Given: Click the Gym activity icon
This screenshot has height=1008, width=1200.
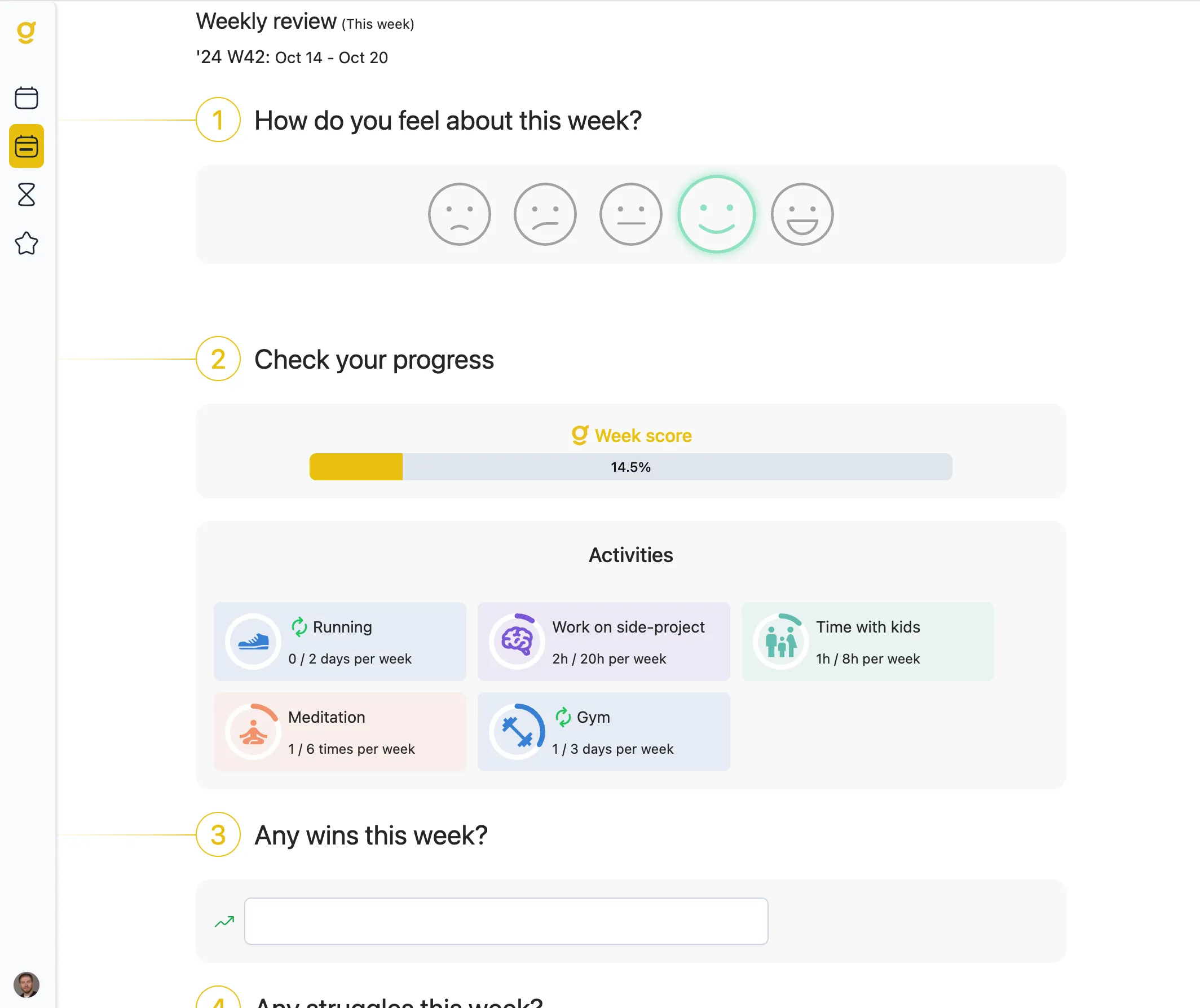Looking at the screenshot, I should point(515,732).
